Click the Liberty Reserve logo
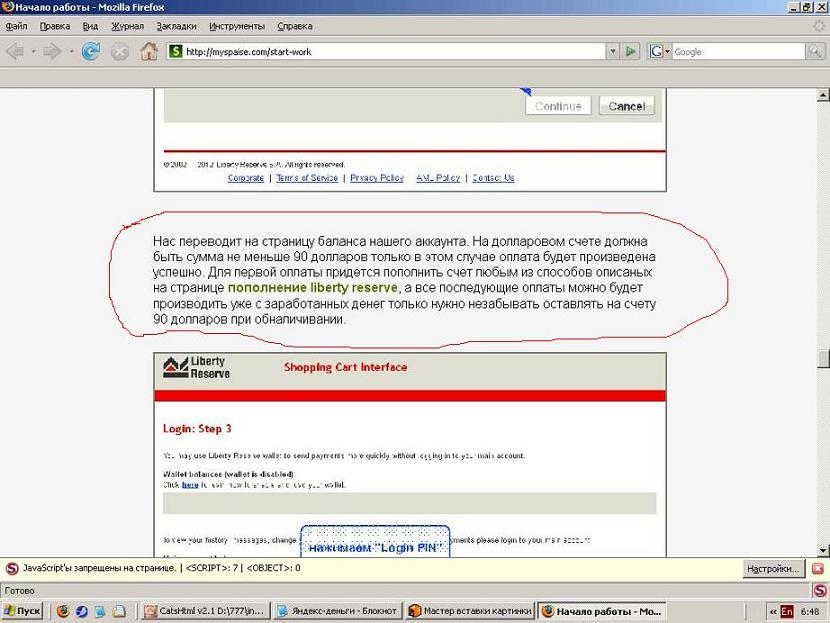Image resolution: width=830 pixels, height=623 pixels. click(196, 367)
